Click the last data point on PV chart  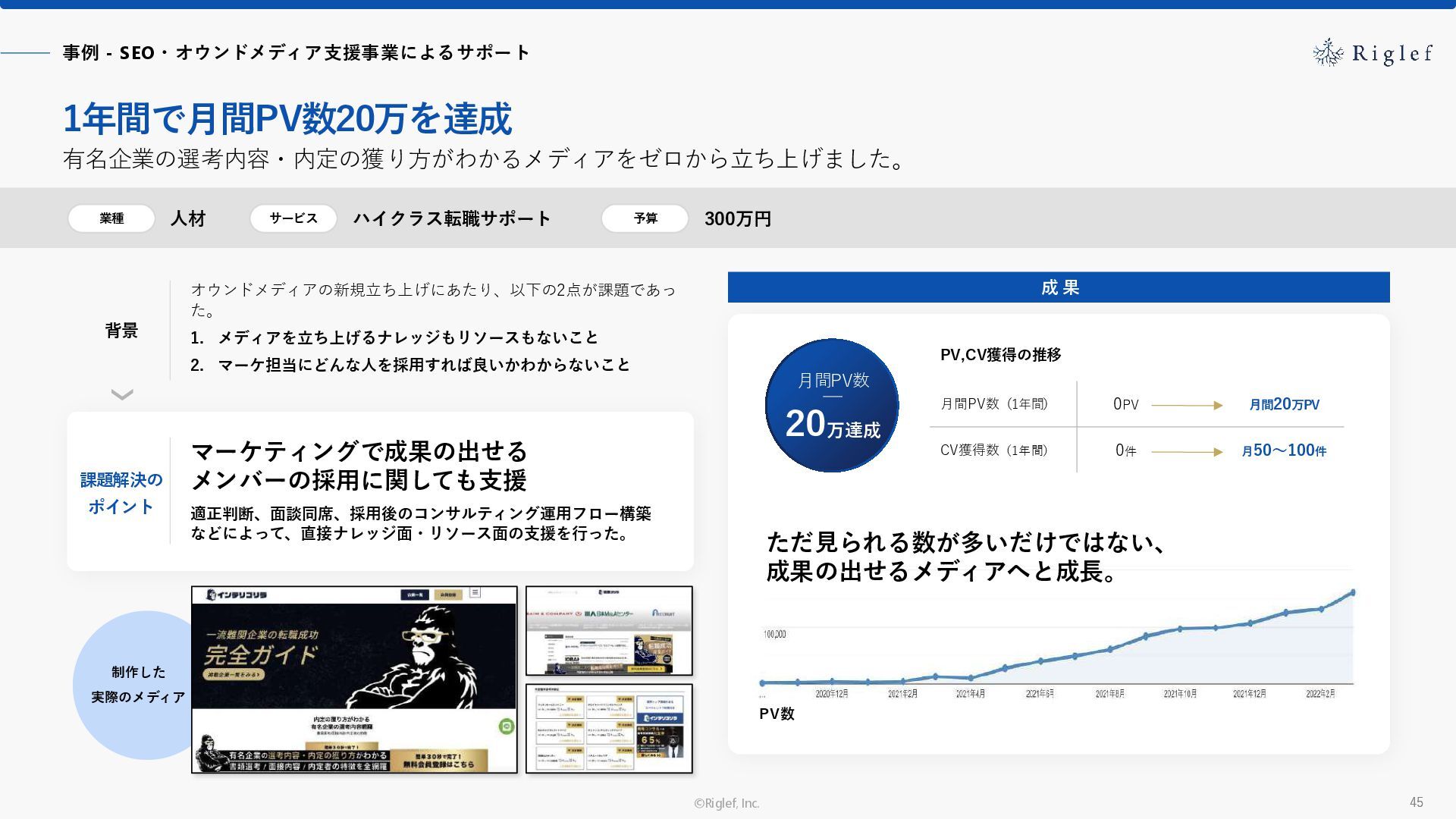[1353, 592]
